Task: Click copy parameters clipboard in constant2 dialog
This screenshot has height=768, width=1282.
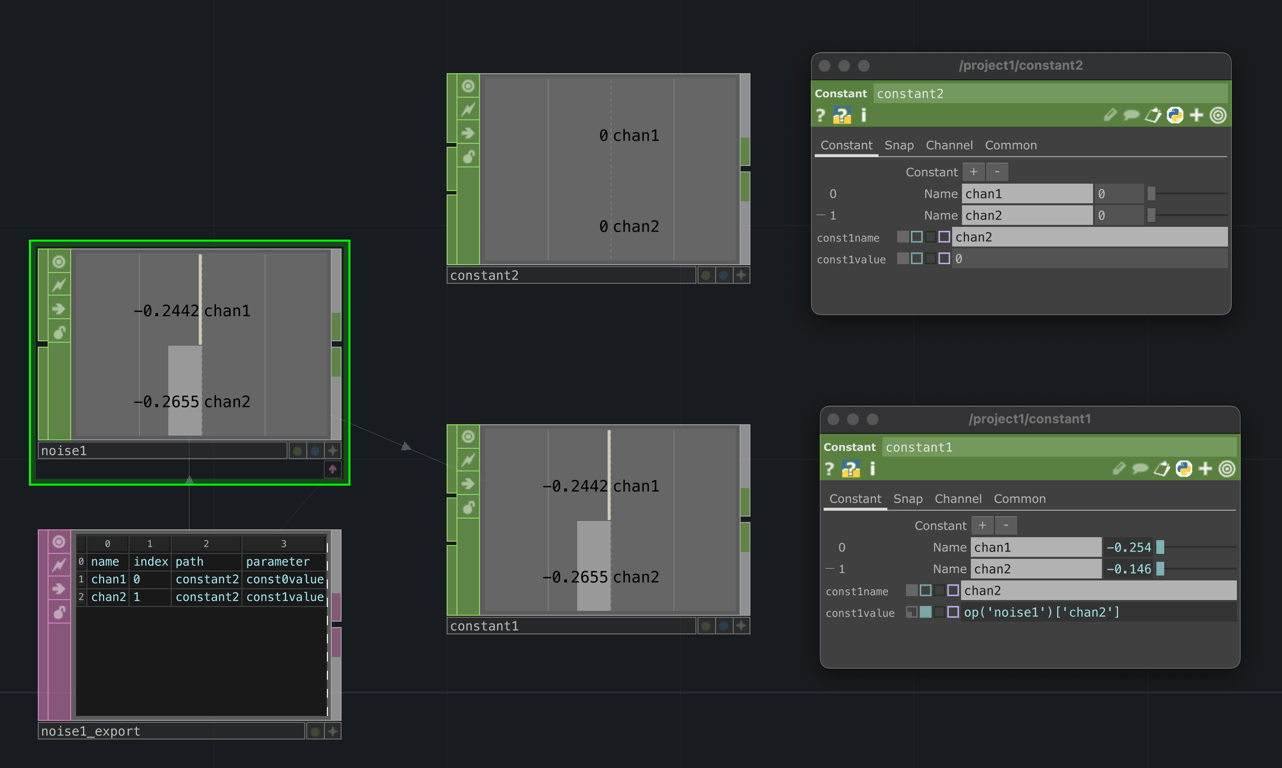Action: click(x=1153, y=116)
